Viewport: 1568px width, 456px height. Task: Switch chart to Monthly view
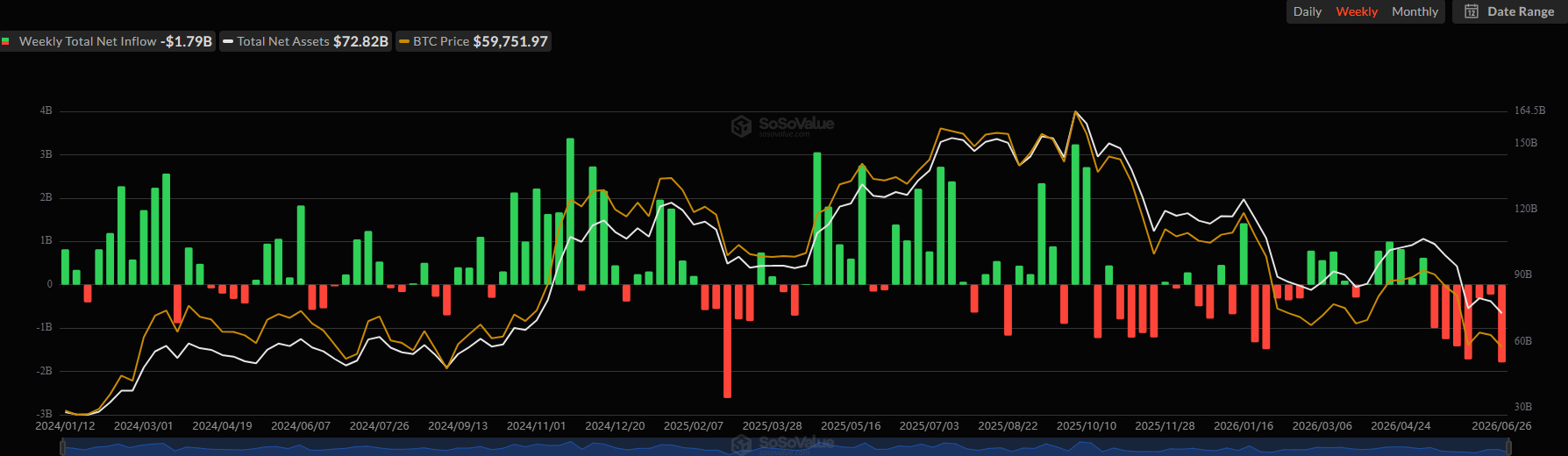point(1415,11)
